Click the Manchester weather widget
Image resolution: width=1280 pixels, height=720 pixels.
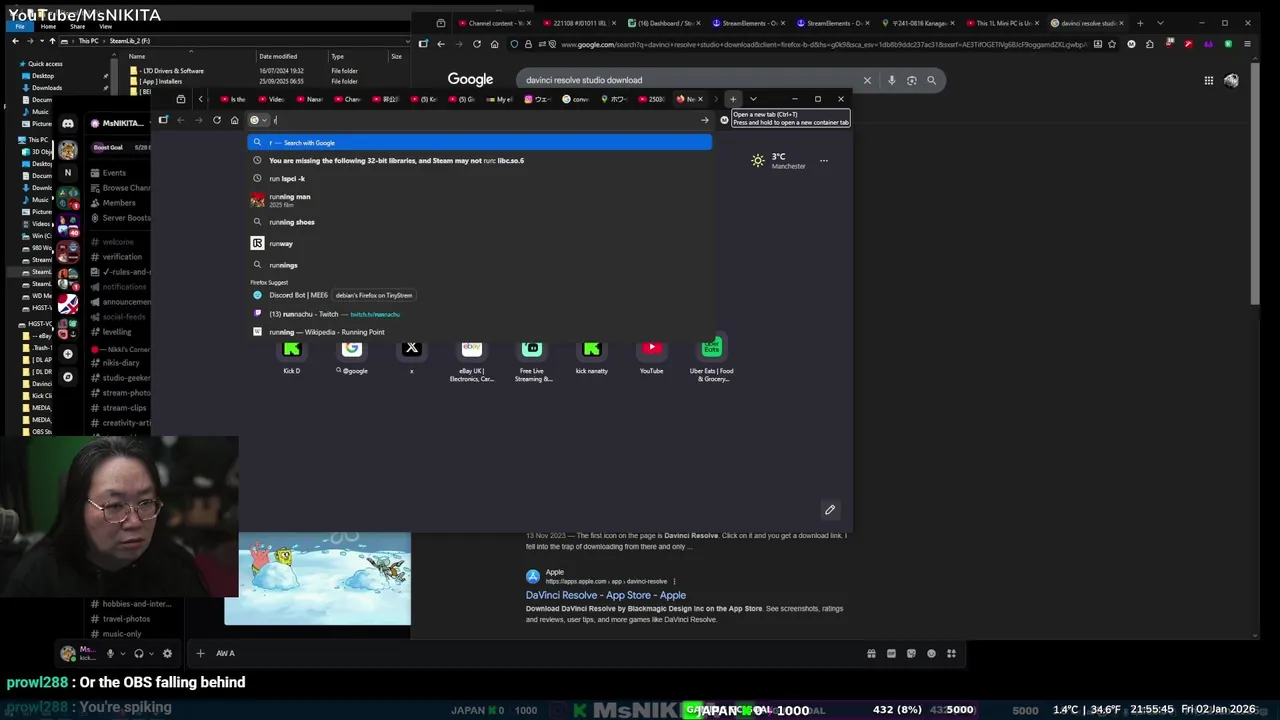pos(779,160)
